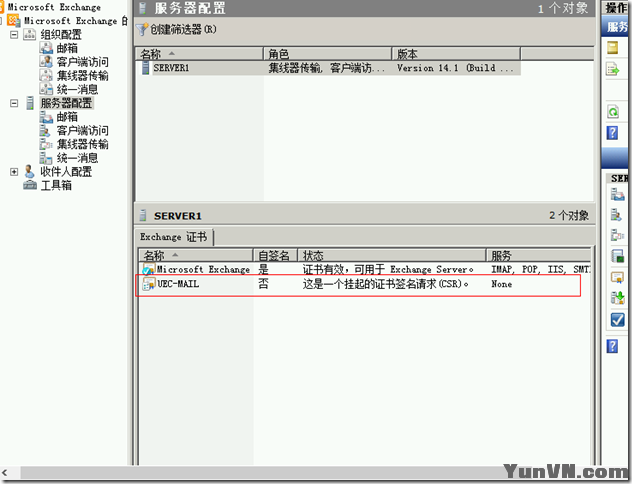Screen dimensions: 632x484
Task: Click the certificate icon of the Microsoft Exchange row
Action: (149, 269)
